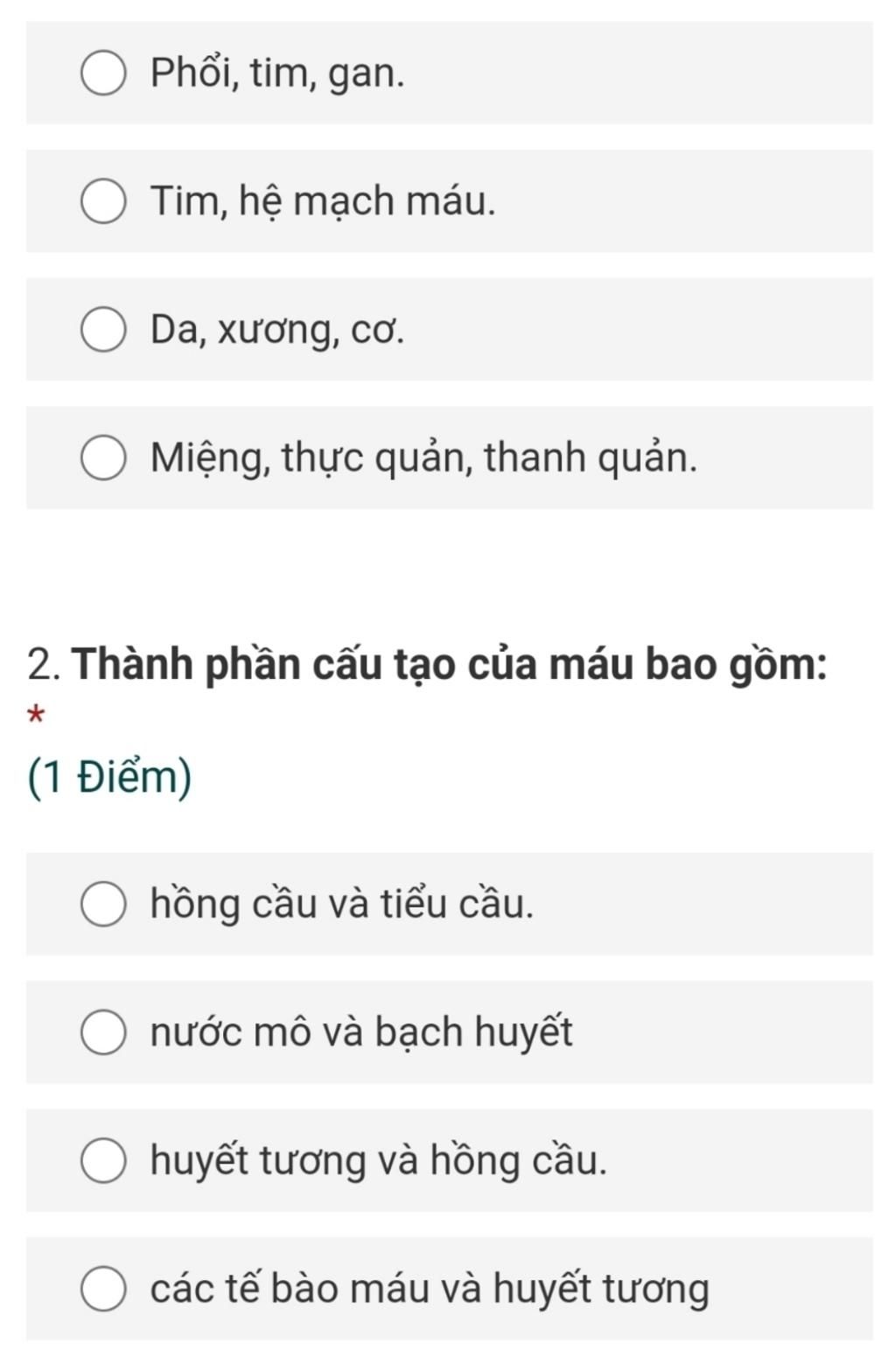The image size is (896, 1364).
Task: Choose the "các tế bào máu và huyết tương" radio
Action: (103, 1290)
